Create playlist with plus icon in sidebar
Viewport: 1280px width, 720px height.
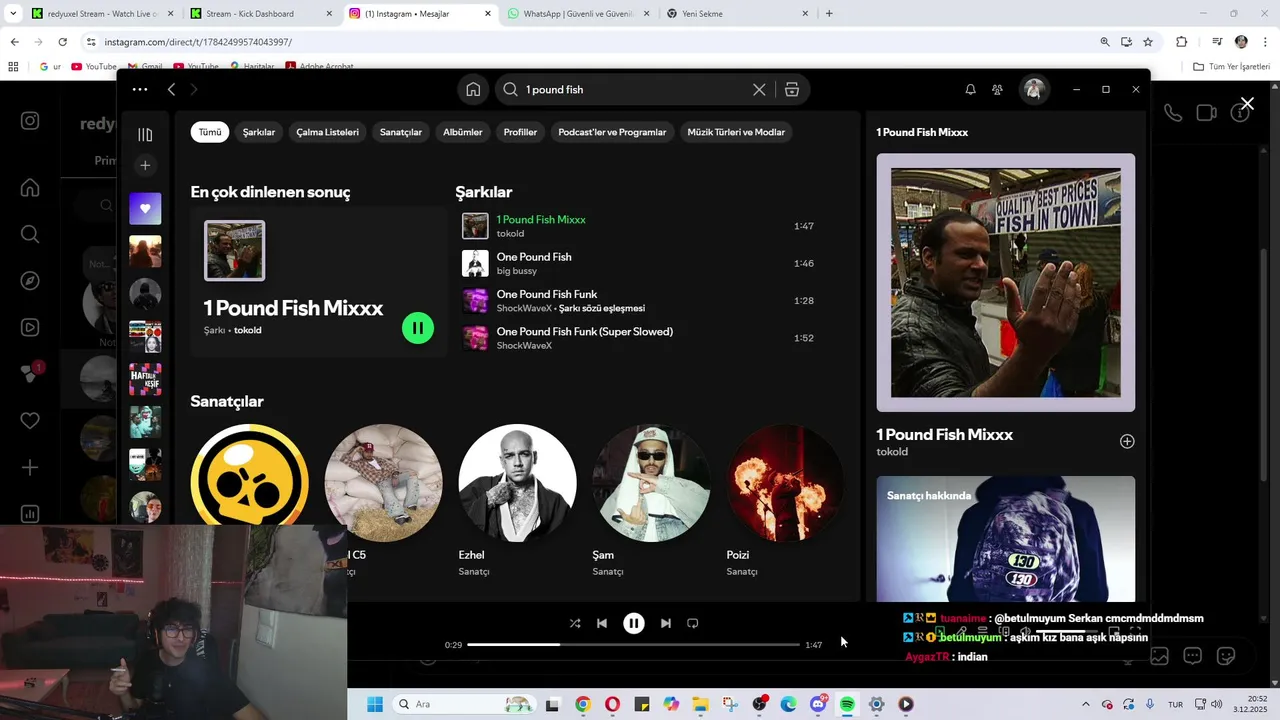point(145,165)
